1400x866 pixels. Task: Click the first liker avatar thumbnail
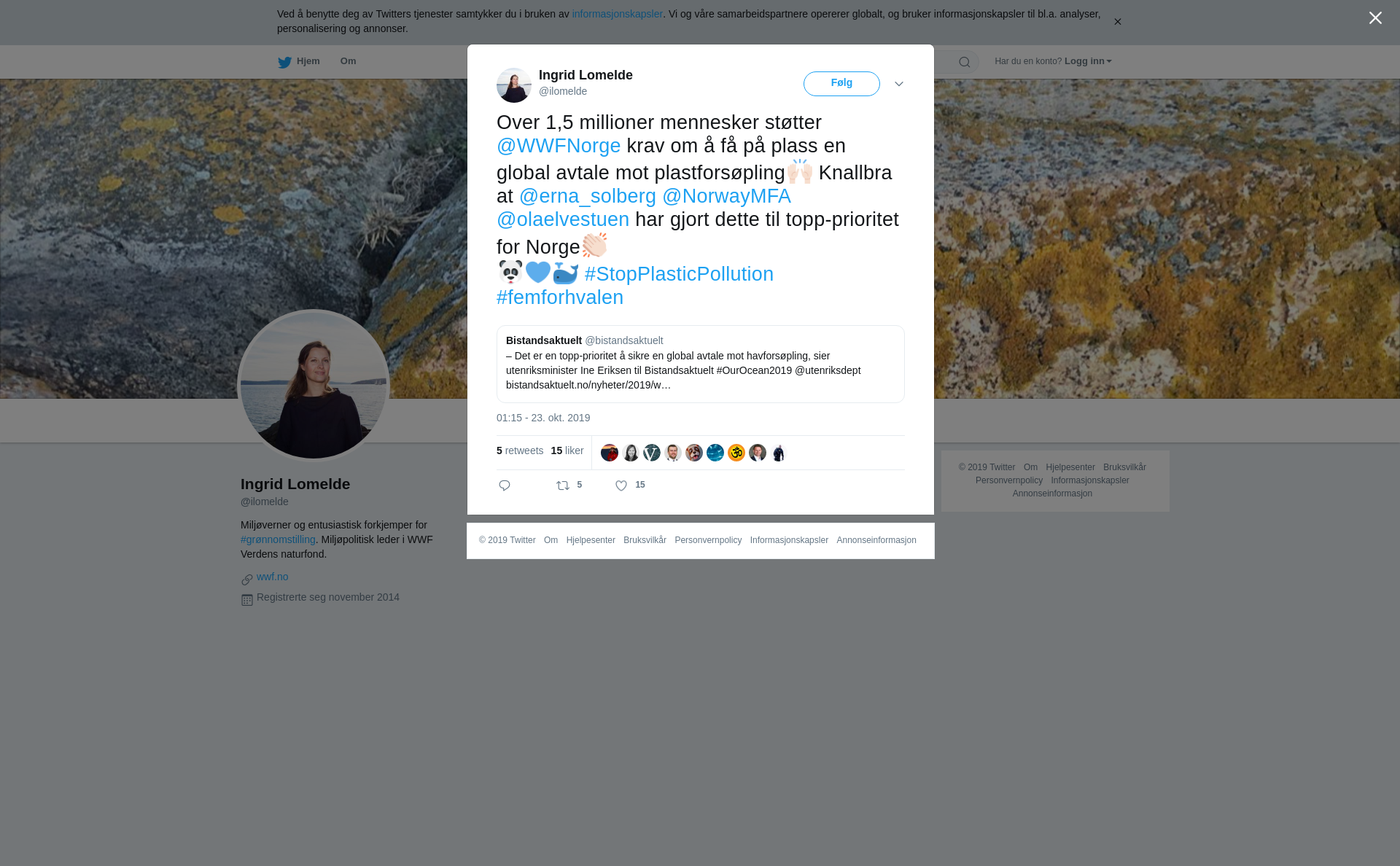(610, 453)
